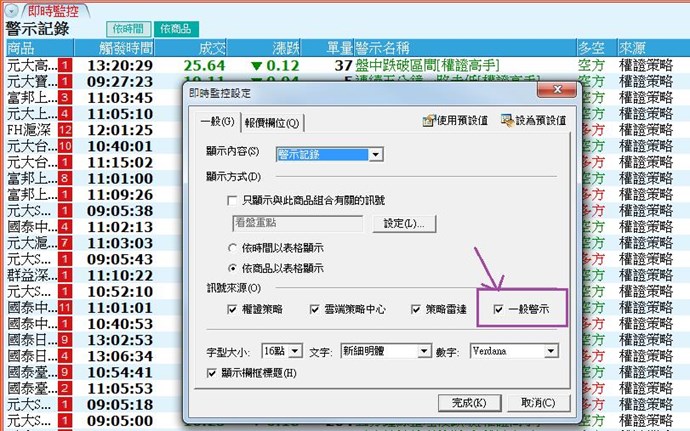Screen dimensions: 690x431
Task: Uncheck the 權證策略 signal source
Action: [x=232, y=309]
